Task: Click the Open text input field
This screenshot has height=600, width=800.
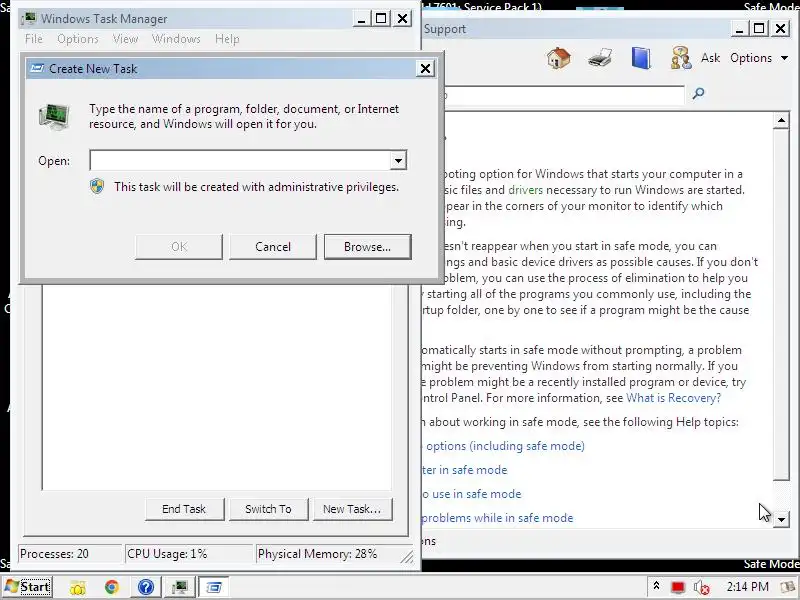Action: 240,160
